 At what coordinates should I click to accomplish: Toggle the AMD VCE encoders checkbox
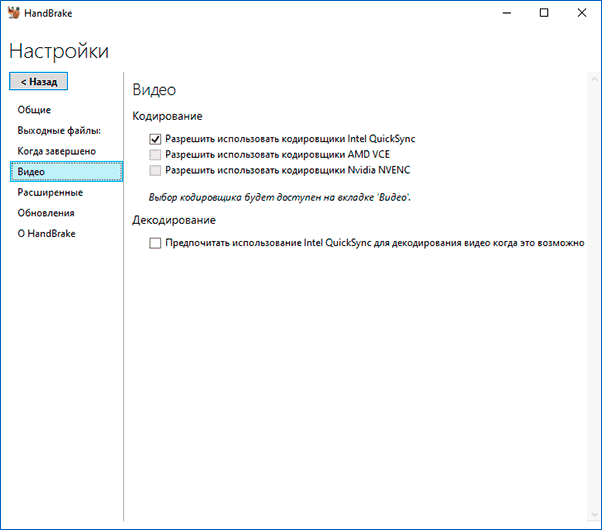[x=155, y=155]
